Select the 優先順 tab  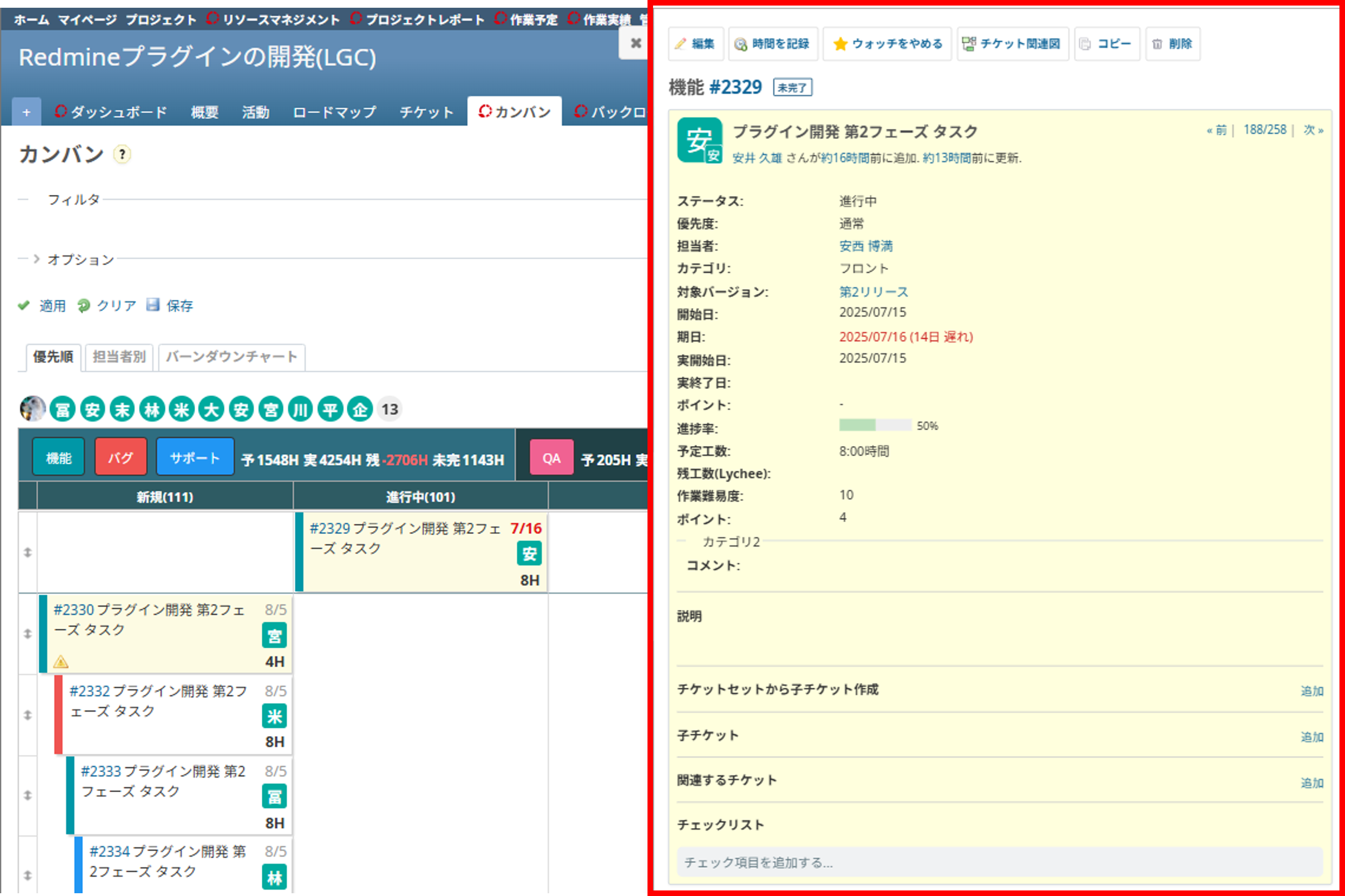coord(53,357)
